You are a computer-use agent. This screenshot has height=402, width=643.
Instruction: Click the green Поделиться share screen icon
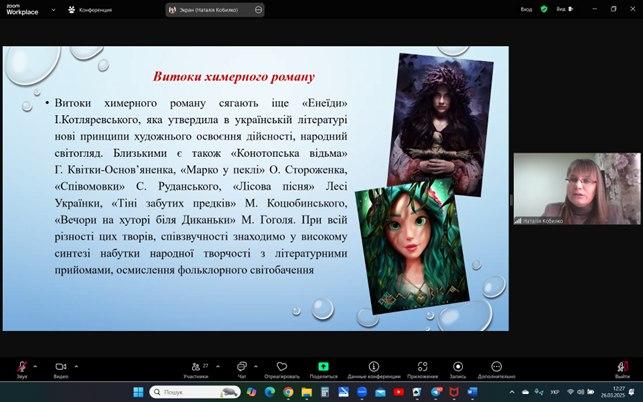click(x=323, y=367)
